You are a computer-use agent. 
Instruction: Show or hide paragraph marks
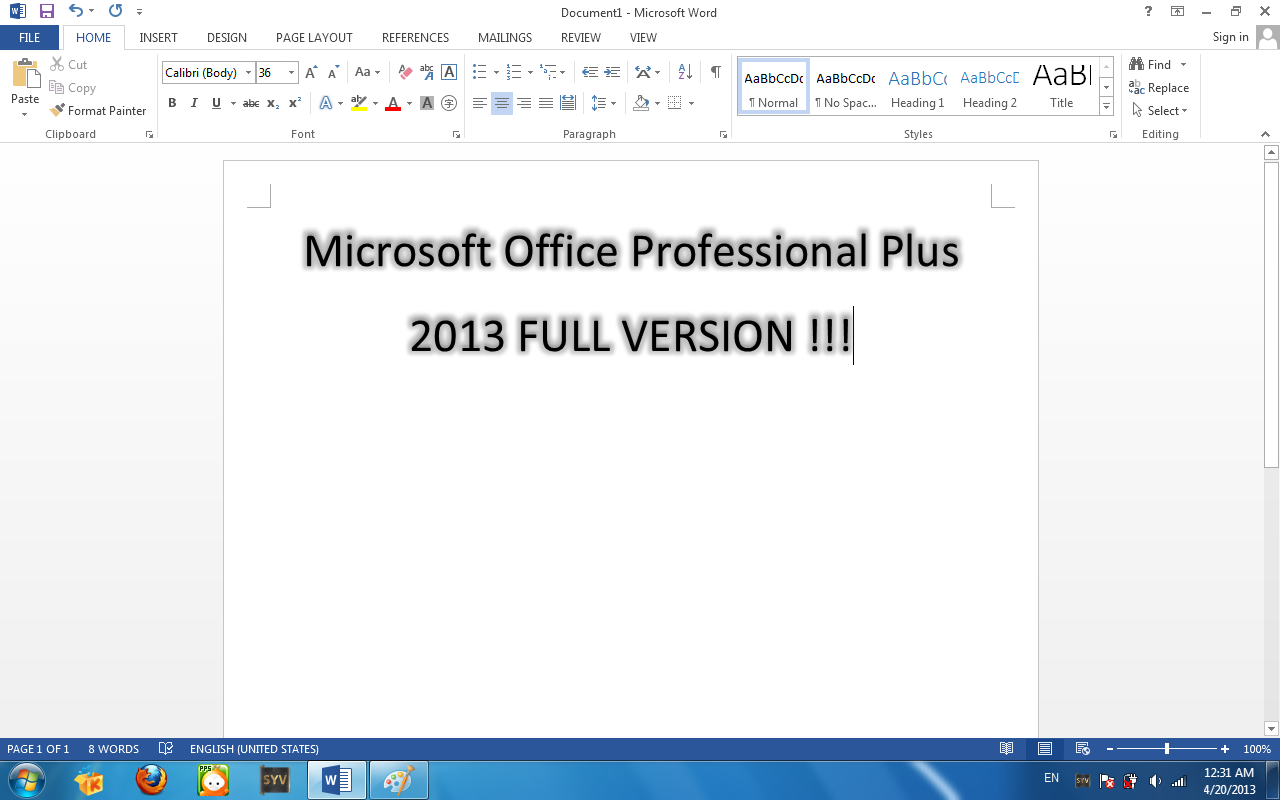(x=716, y=73)
